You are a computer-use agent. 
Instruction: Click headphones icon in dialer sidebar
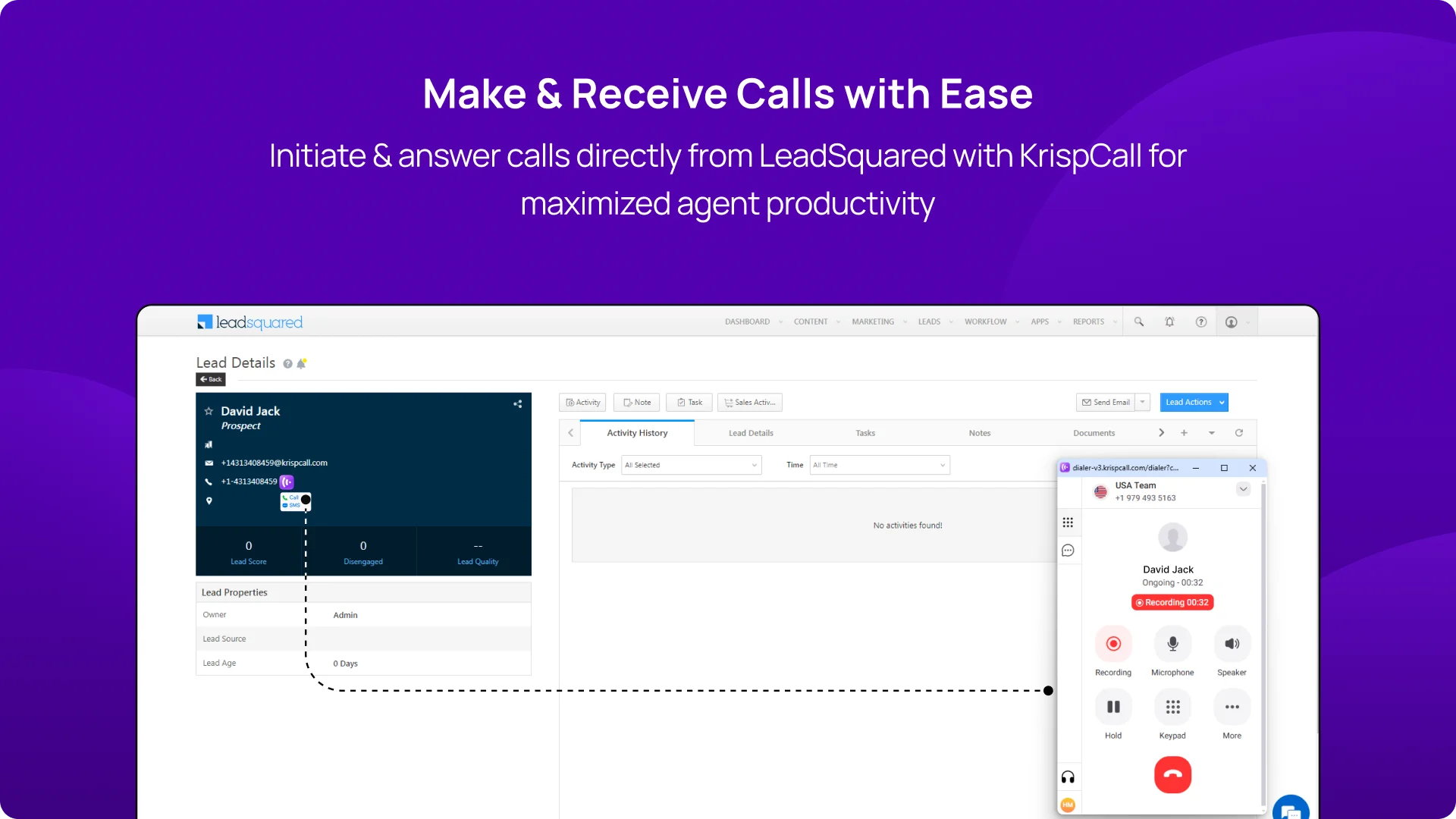click(x=1068, y=777)
